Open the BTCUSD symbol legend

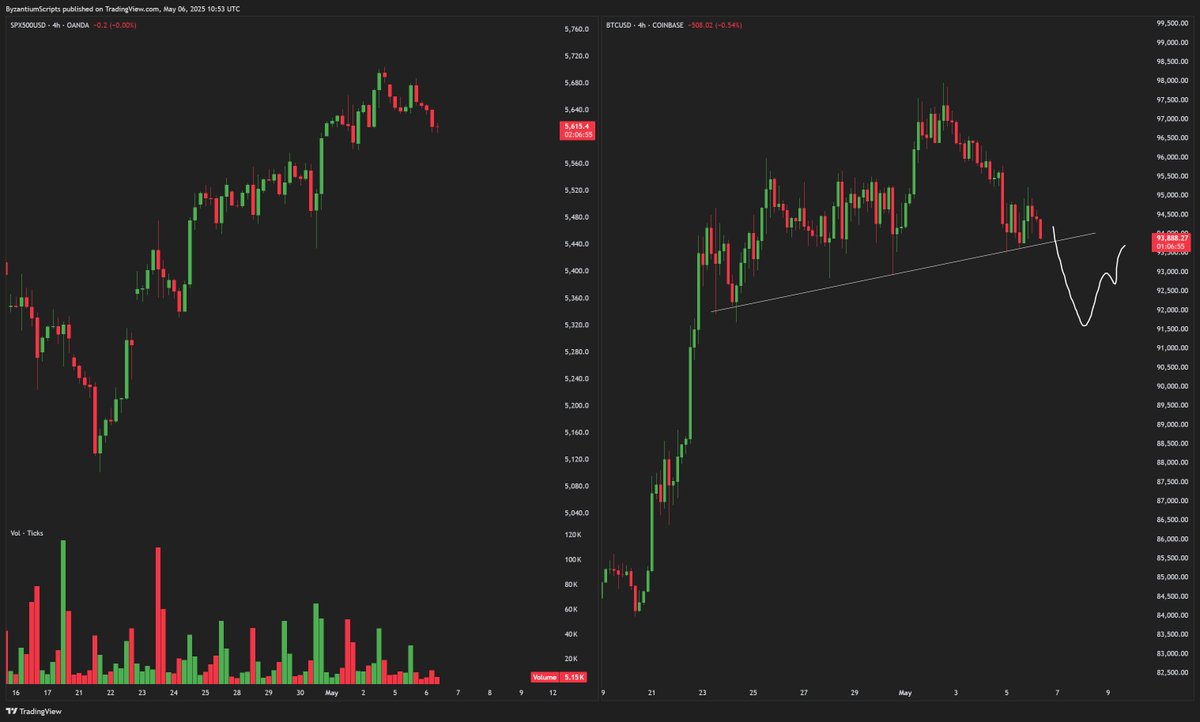point(623,24)
